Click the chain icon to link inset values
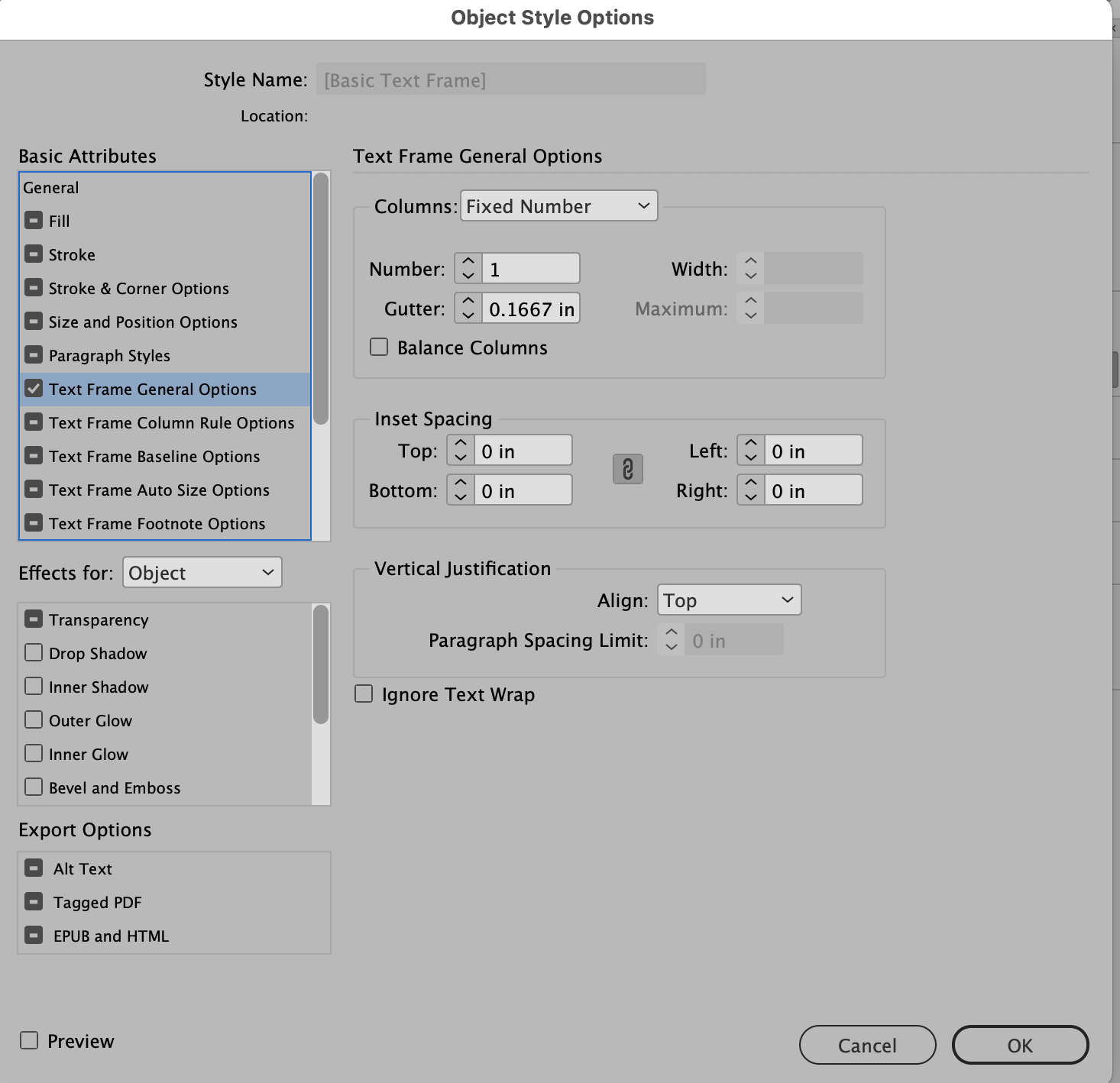This screenshot has height=1083, width=1120. (x=627, y=469)
